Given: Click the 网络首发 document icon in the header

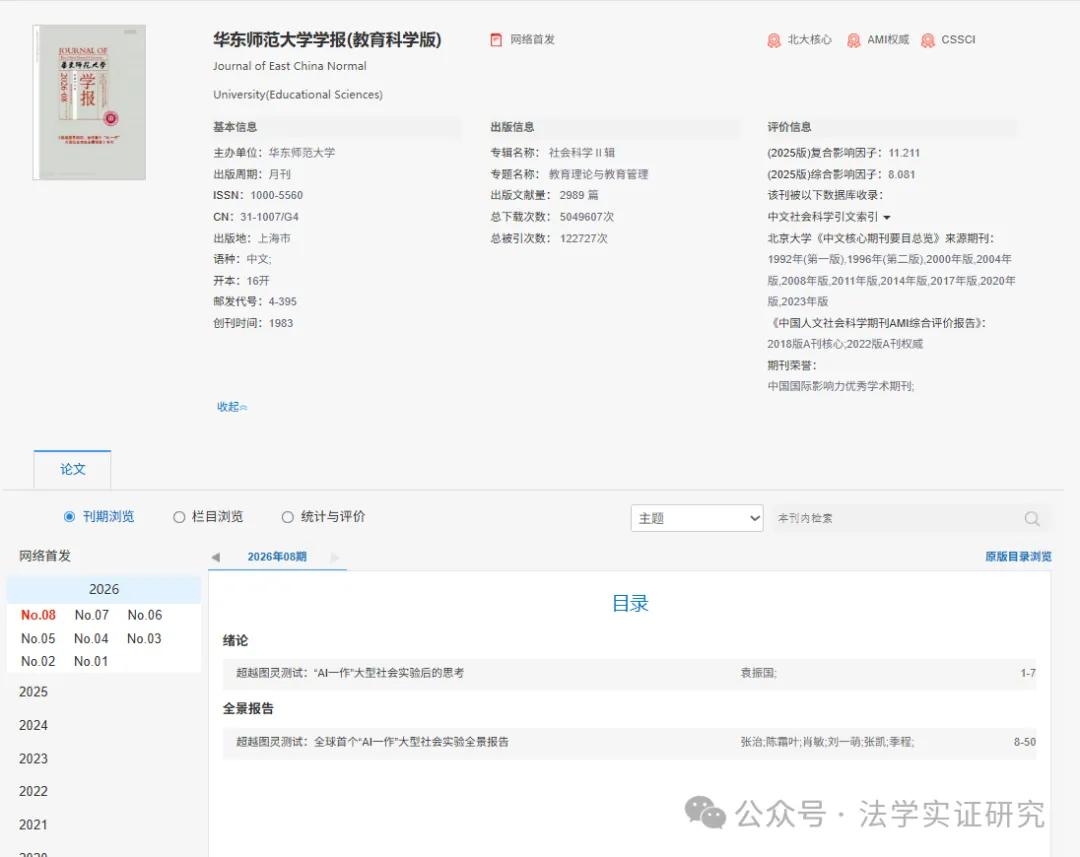Looking at the screenshot, I should coord(496,40).
